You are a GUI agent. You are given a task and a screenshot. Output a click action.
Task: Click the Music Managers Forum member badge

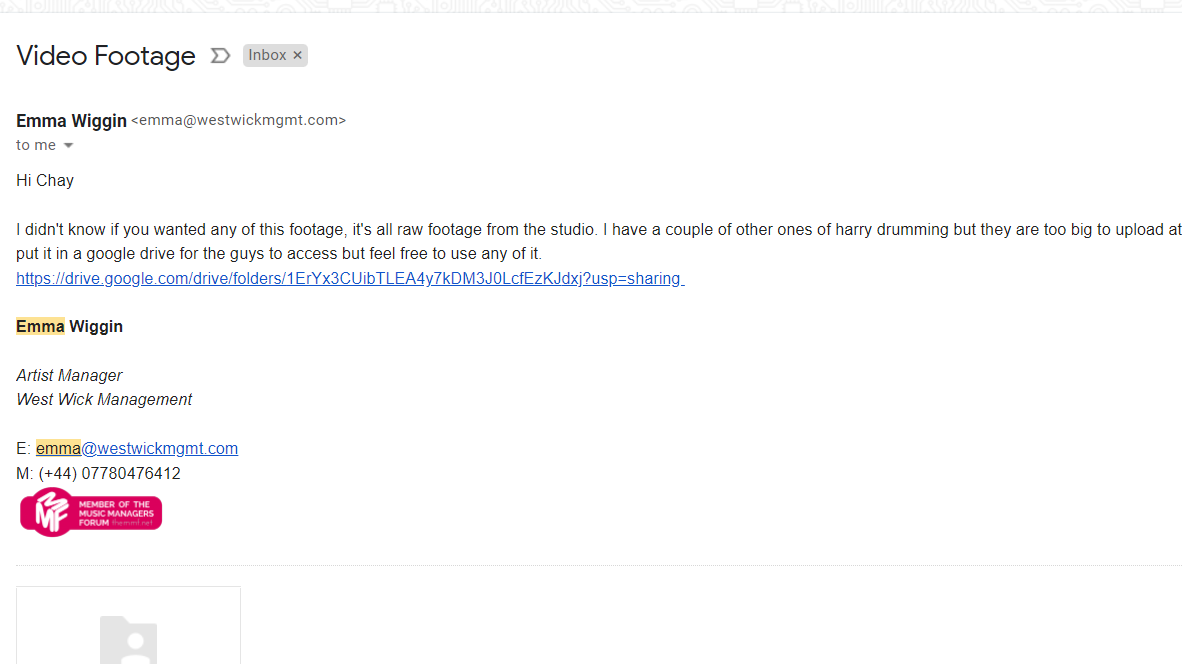pos(91,513)
